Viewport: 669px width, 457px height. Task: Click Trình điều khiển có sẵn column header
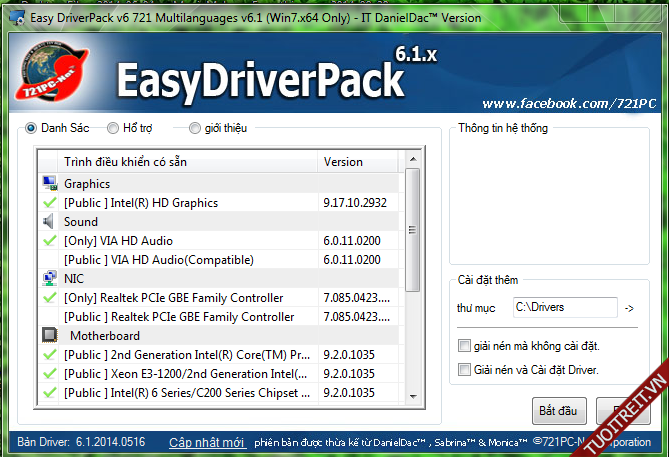[125, 162]
